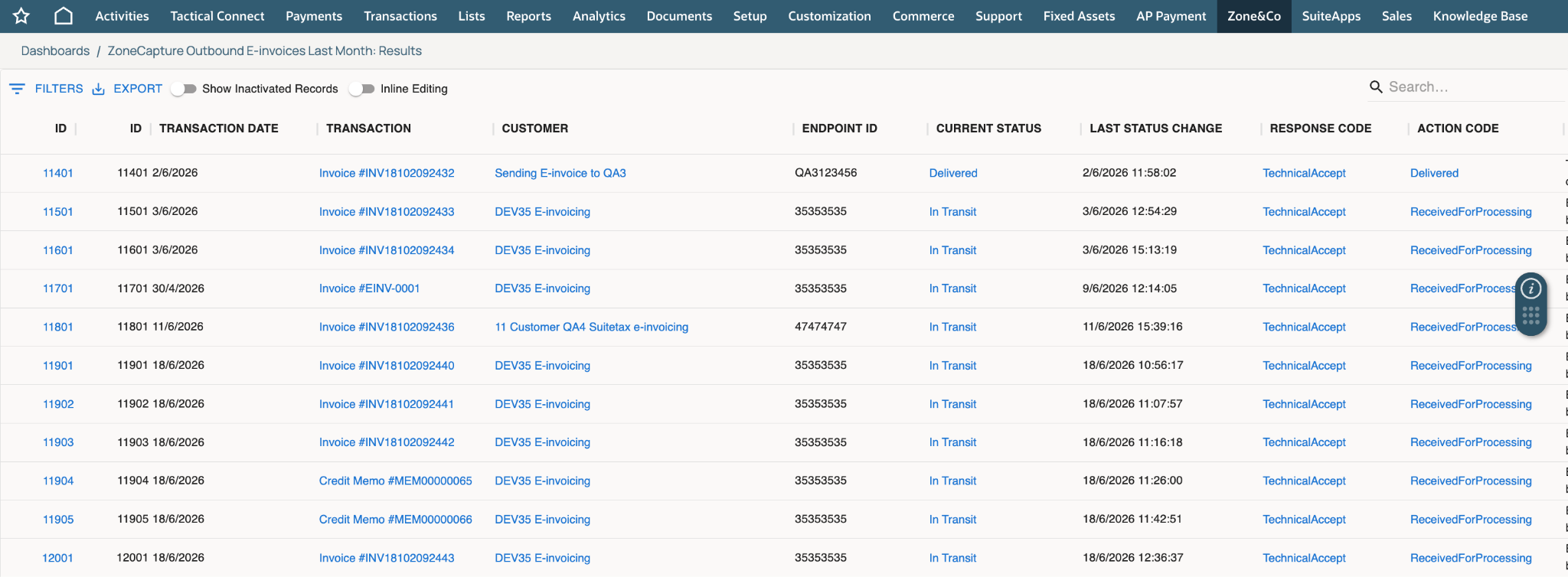Open the Fixed Assets menu
Viewport: 1568px width, 577px height.
(x=1079, y=16)
